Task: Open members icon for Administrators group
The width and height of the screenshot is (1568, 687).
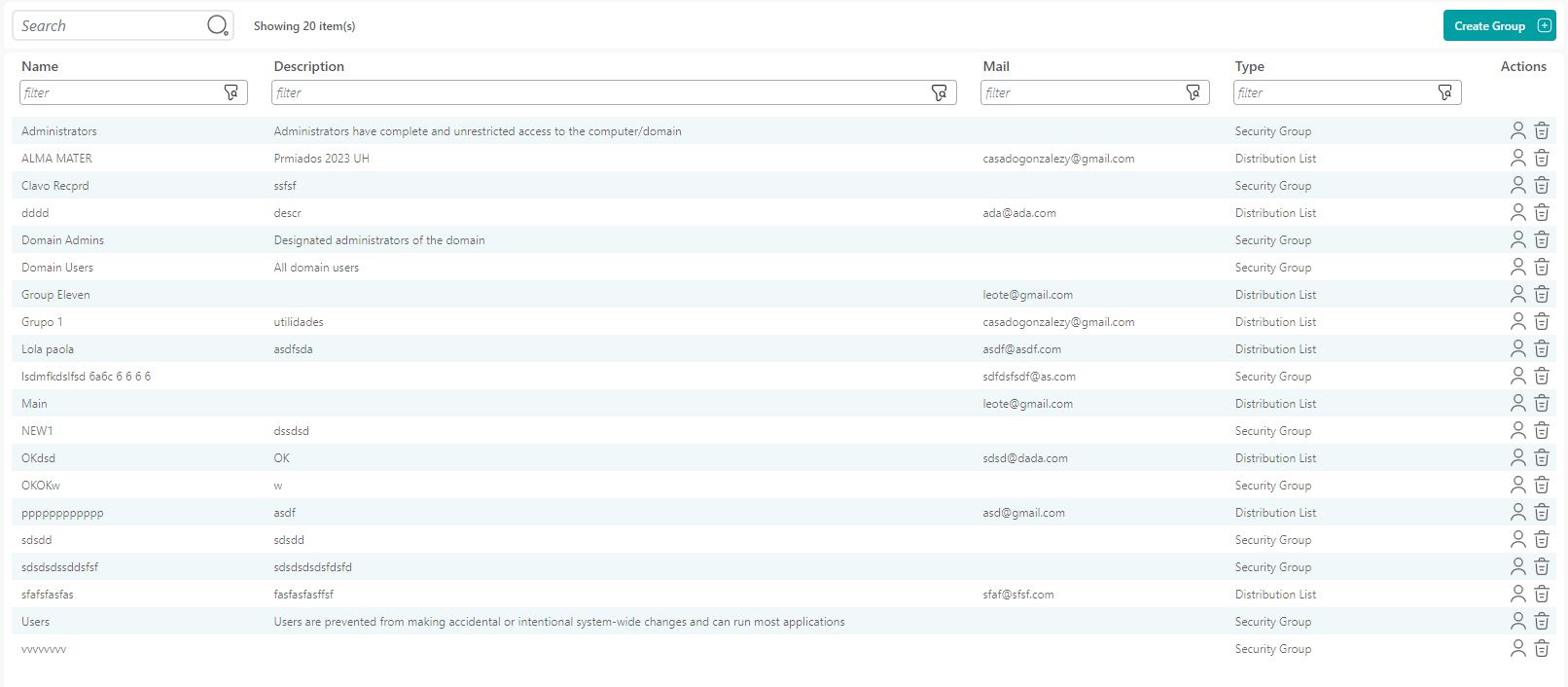Action: pyautogui.click(x=1518, y=130)
